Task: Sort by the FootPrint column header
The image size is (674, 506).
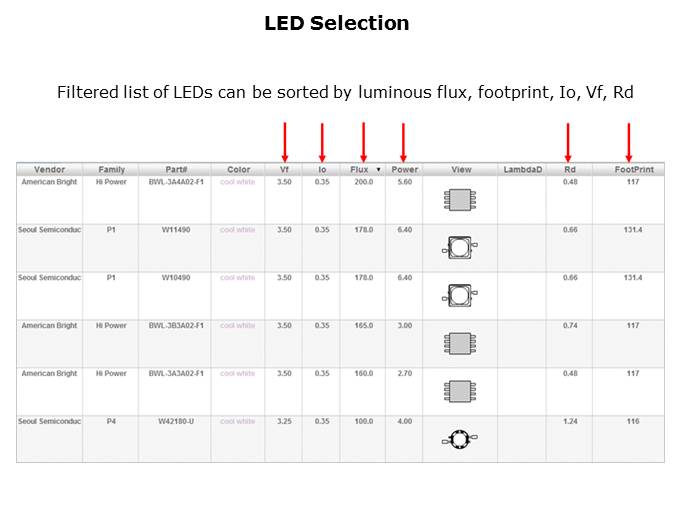Action: pos(628,170)
